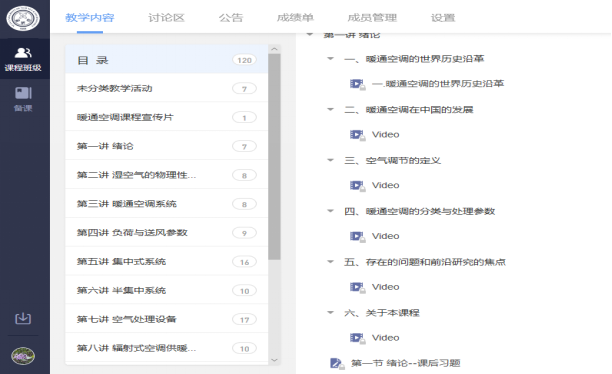Collapse 四、暖通空调的分类与处理参数 section

tap(330, 211)
